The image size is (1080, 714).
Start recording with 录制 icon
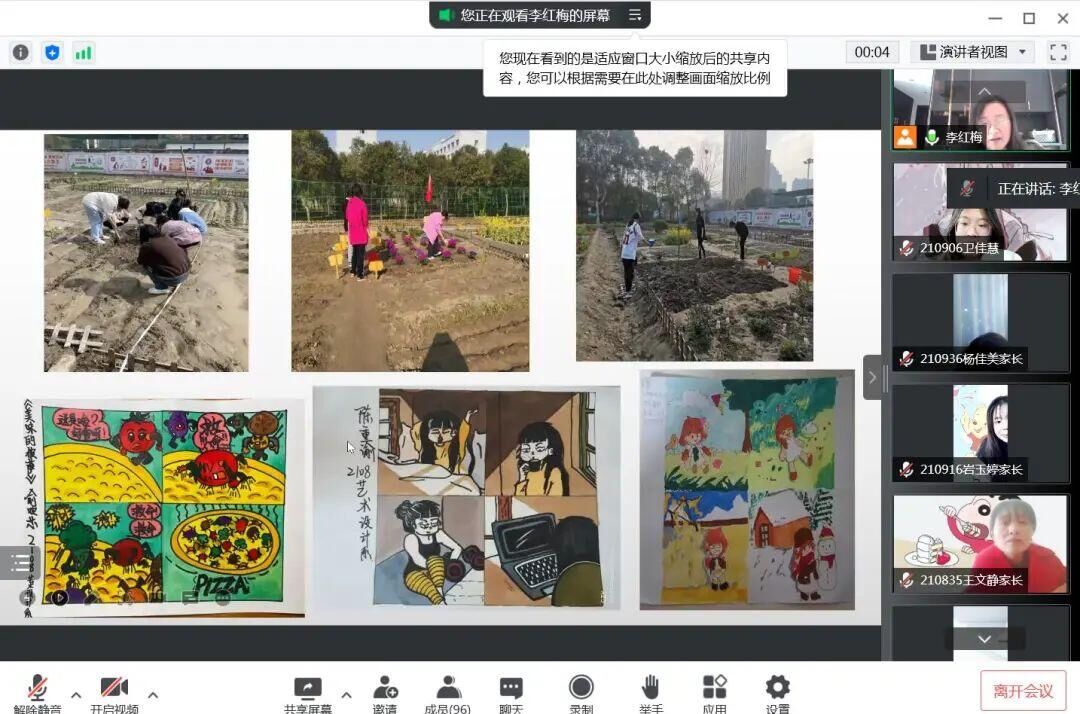coord(581,691)
